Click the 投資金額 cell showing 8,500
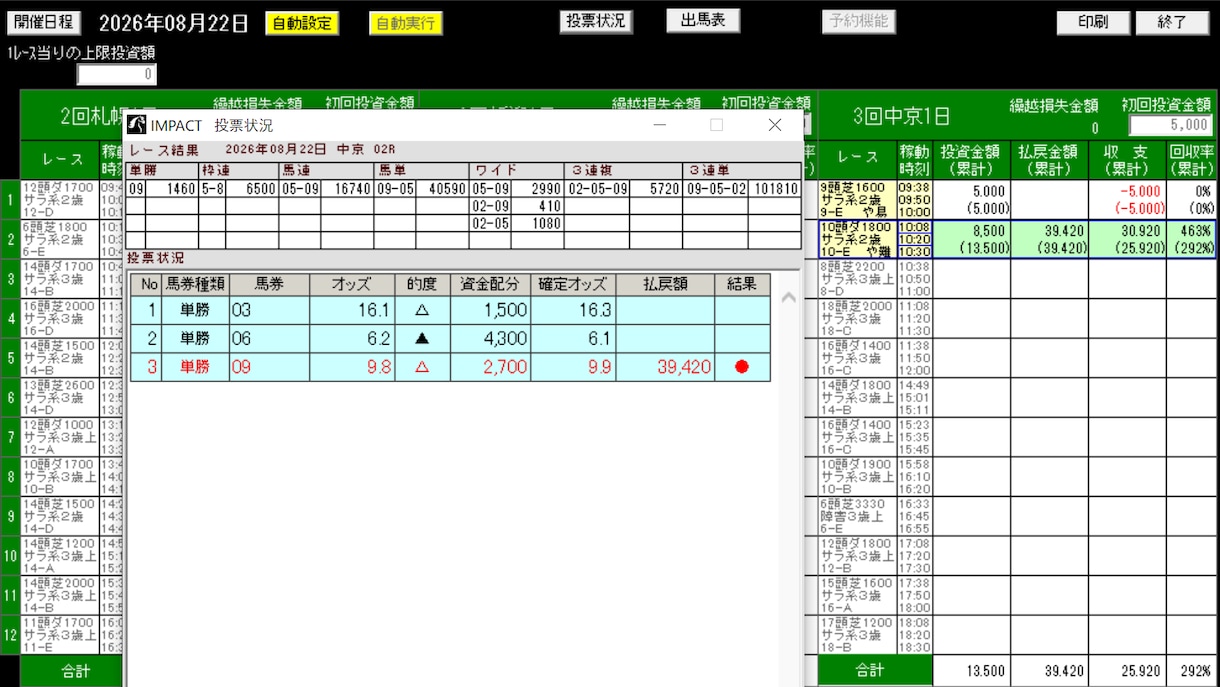 [x=971, y=240]
